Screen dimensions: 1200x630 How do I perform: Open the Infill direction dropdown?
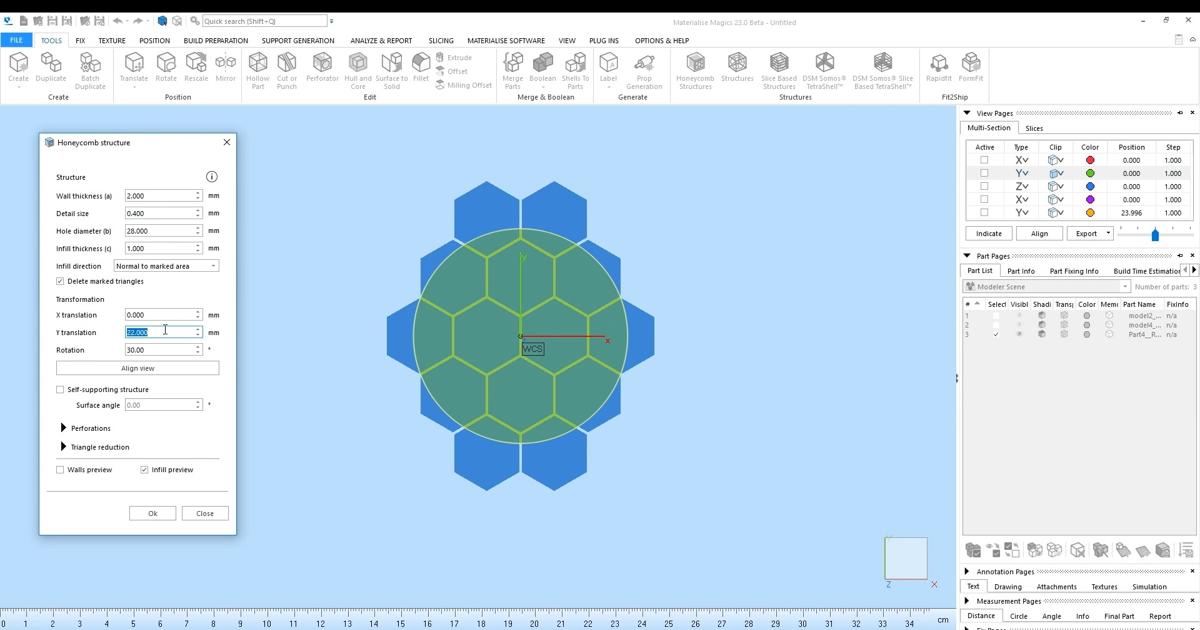pyautogui.click(x=213, y=265)
